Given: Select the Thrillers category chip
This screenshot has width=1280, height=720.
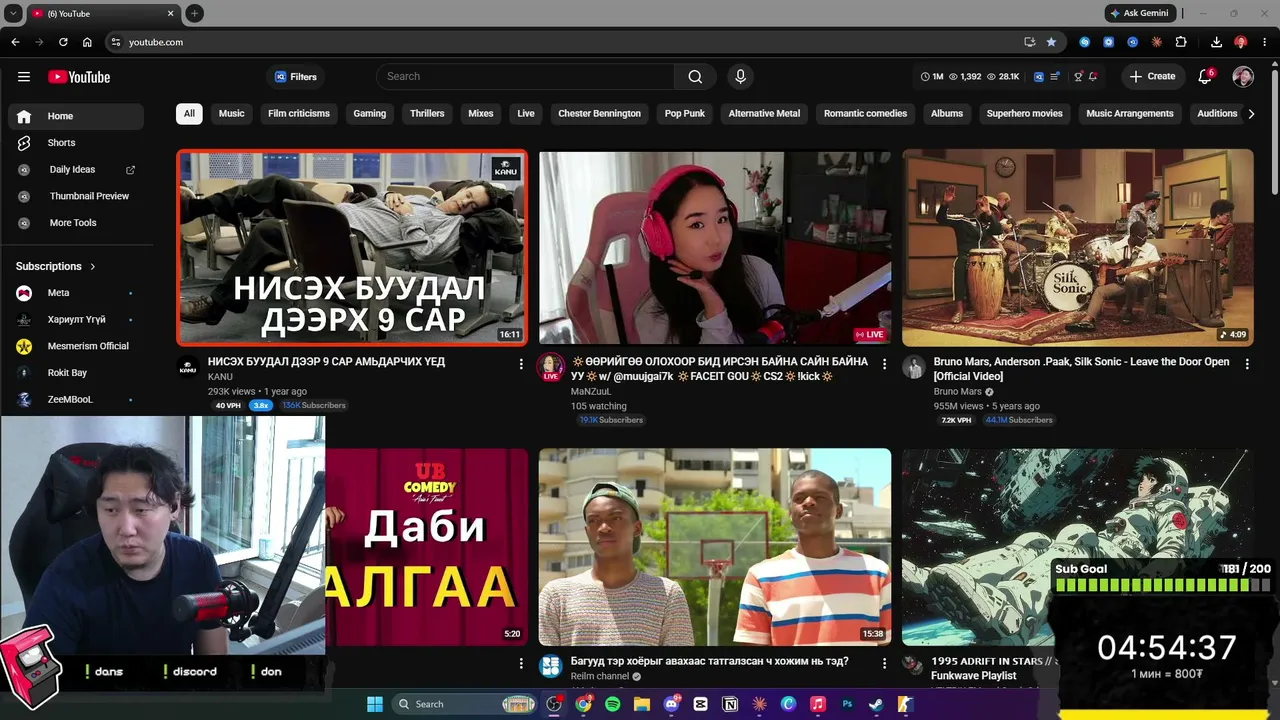Looking at the screenshot, I should coord(427,114).
